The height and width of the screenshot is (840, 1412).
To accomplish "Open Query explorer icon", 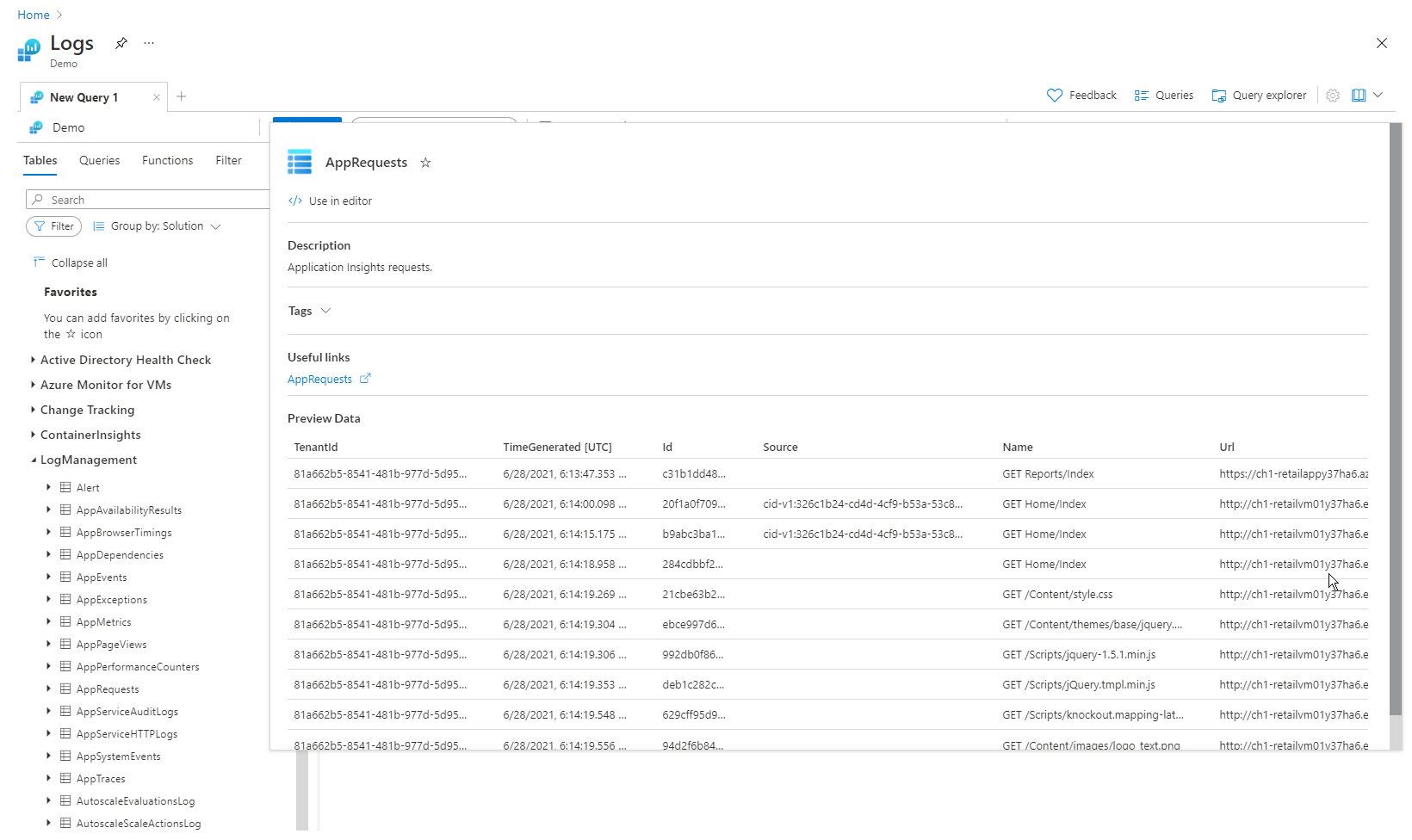I will pos(1219,96).
